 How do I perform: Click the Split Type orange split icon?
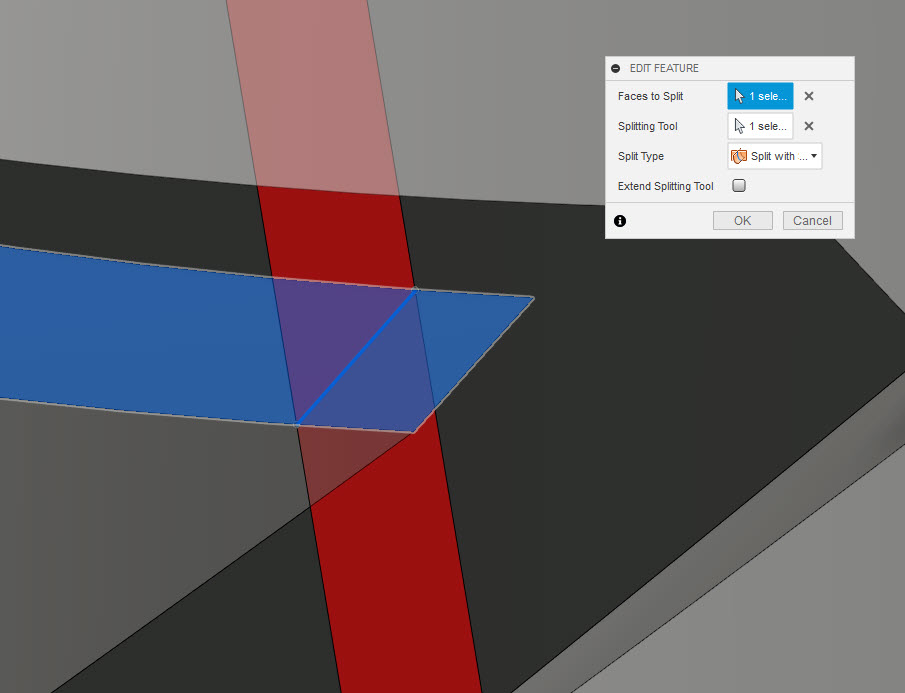pyautogui.click(x=737, y=156)
